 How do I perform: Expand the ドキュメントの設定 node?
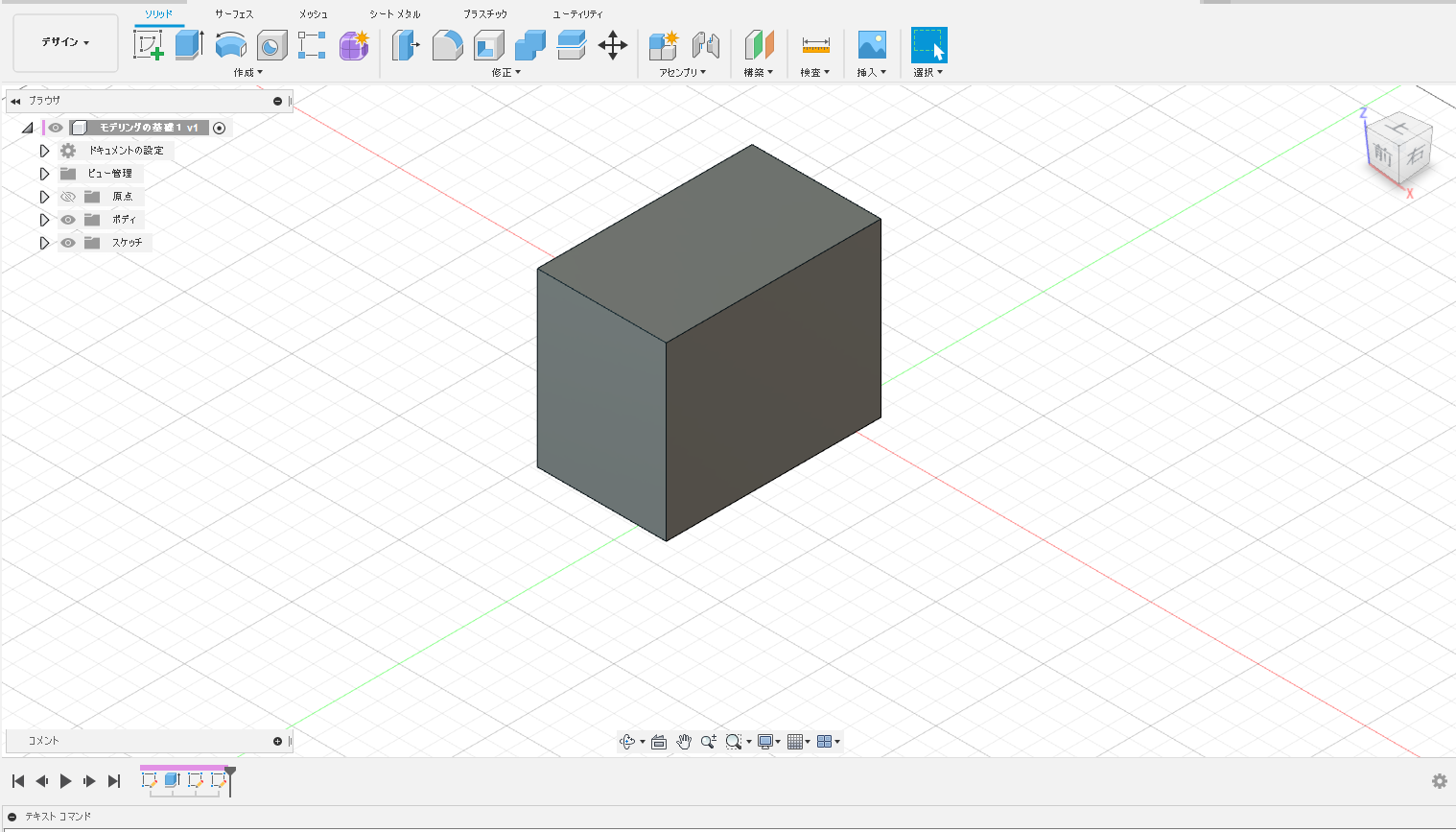(x=44, y=151)
